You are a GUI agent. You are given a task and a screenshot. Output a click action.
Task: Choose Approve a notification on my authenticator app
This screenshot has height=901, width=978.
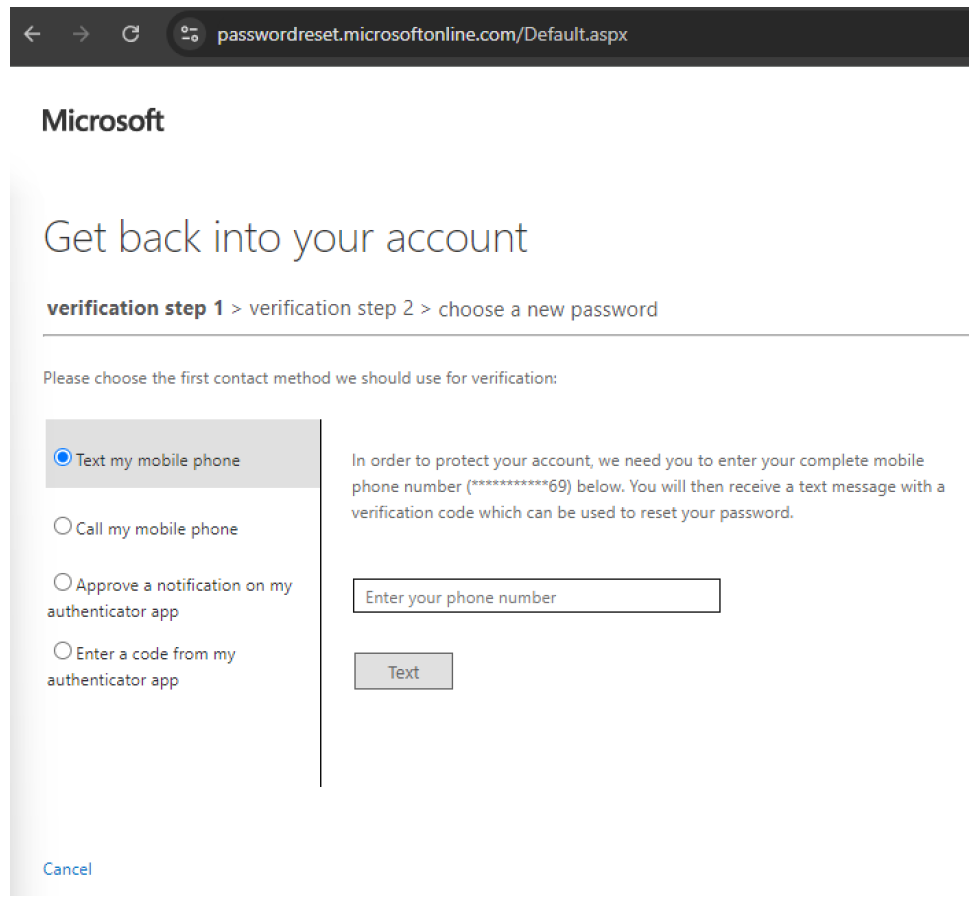coord(63,582)
